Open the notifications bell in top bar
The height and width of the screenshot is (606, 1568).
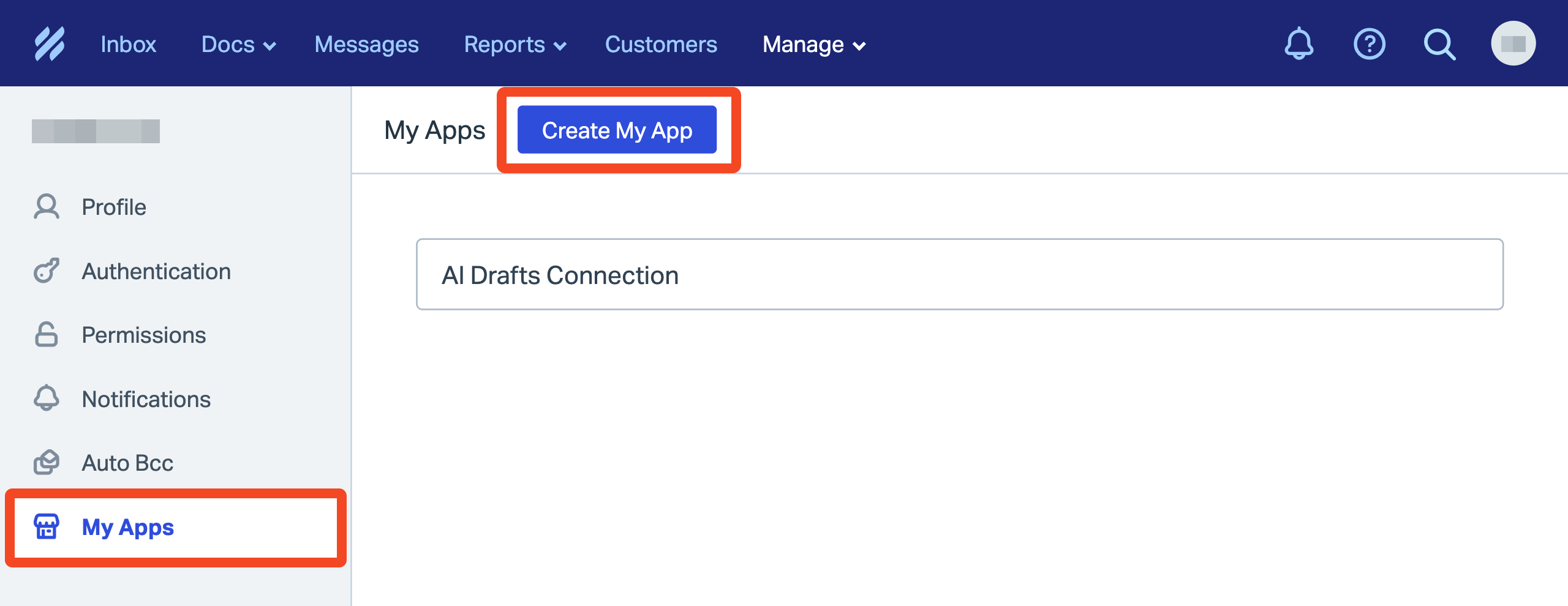(x=1298, y=44)
